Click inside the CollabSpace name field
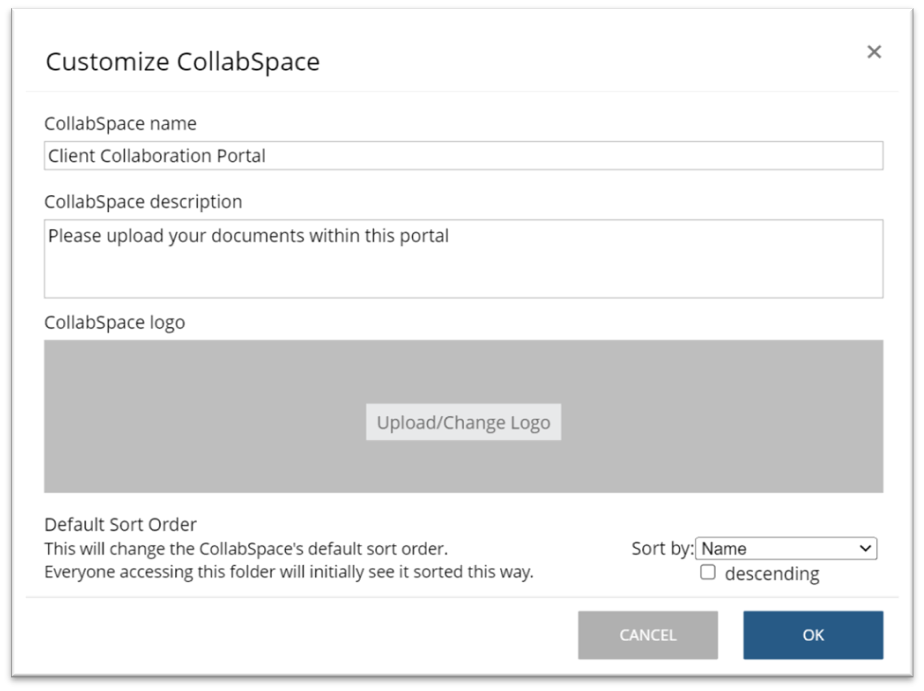The height and width of the screenshot is (691, 924). click(x=463, y=155)
